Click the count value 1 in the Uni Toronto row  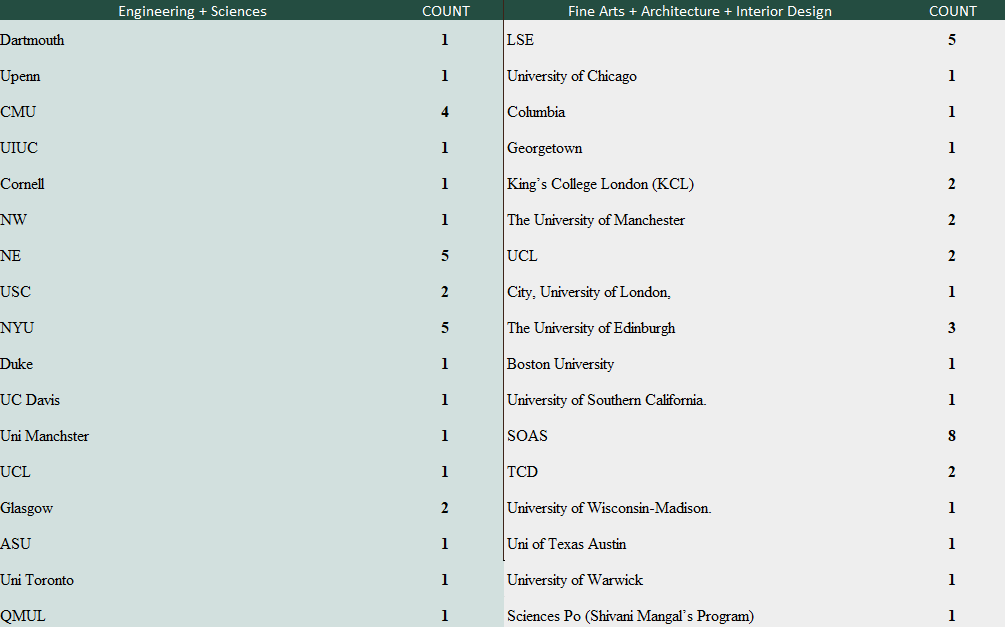point(445,580)
